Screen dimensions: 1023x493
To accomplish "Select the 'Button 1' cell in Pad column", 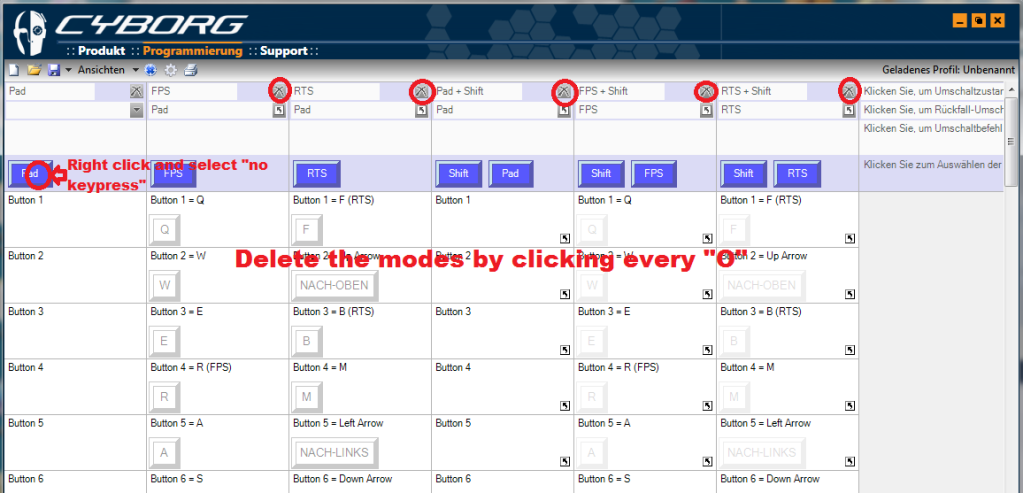I will pyautogui.click(x=75, y=219).
